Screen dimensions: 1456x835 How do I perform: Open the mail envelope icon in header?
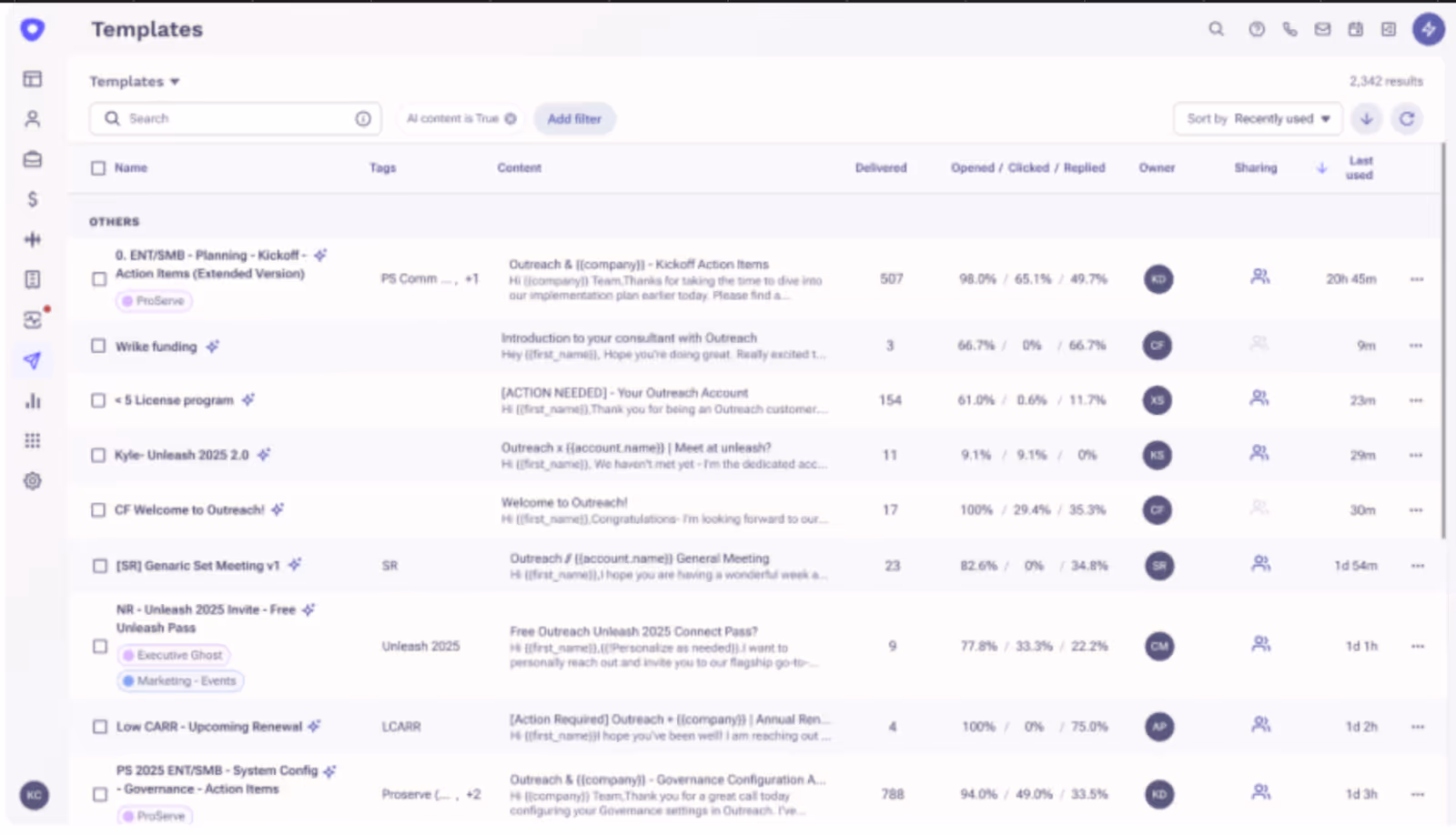pyautogui.click(x=1322, y=29)
